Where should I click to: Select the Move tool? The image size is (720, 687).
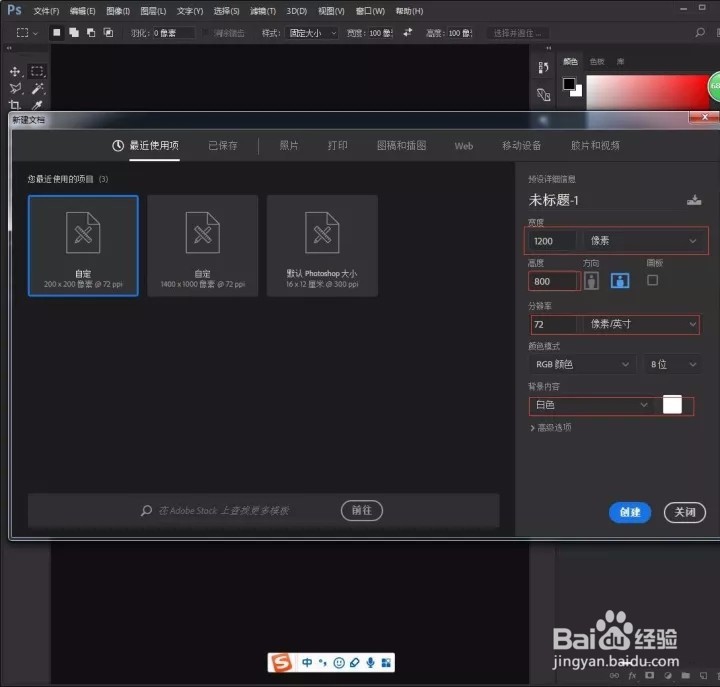click(15, 72)
